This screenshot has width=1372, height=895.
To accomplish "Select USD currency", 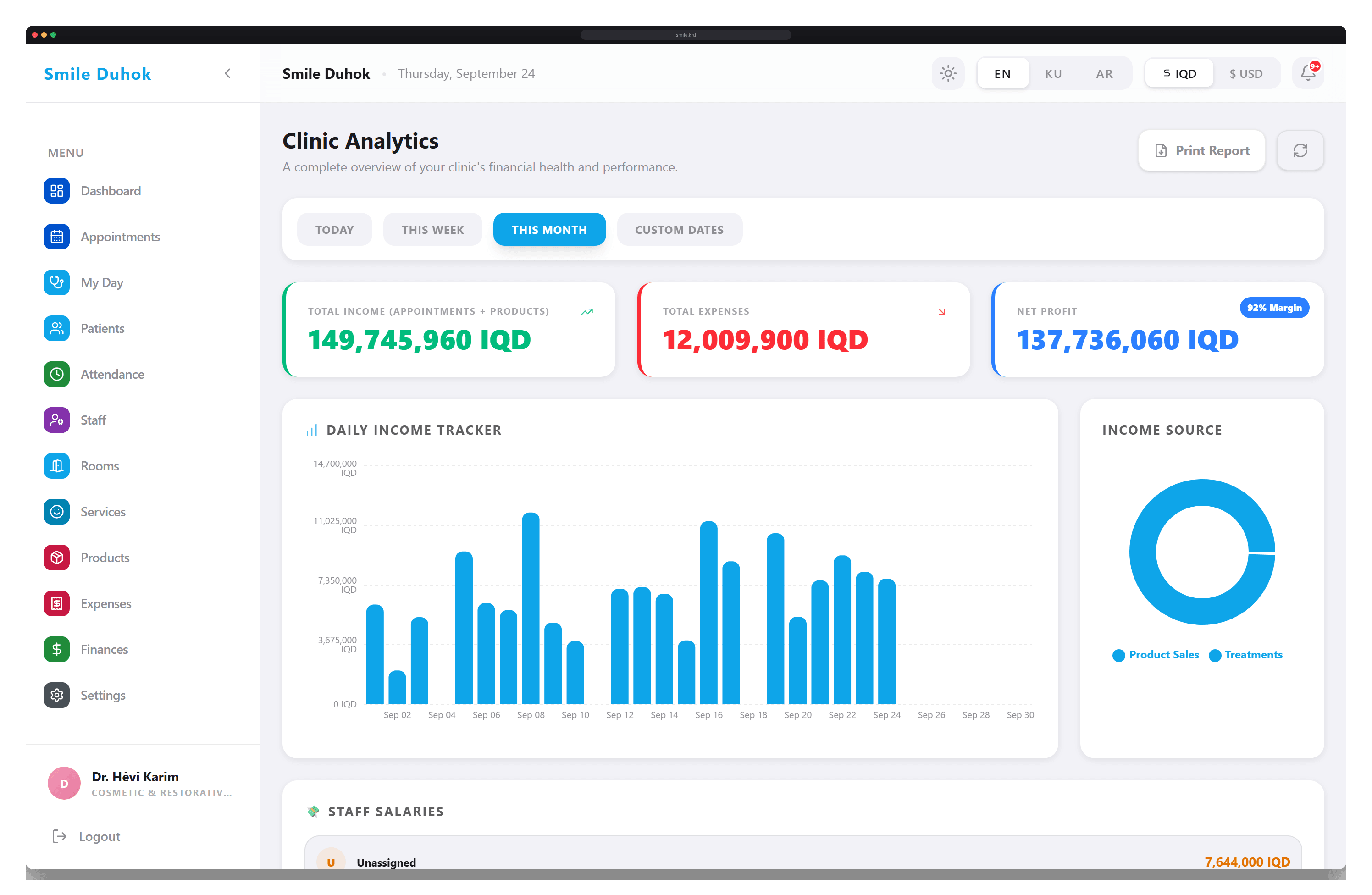I will [x=1246, y=74].
